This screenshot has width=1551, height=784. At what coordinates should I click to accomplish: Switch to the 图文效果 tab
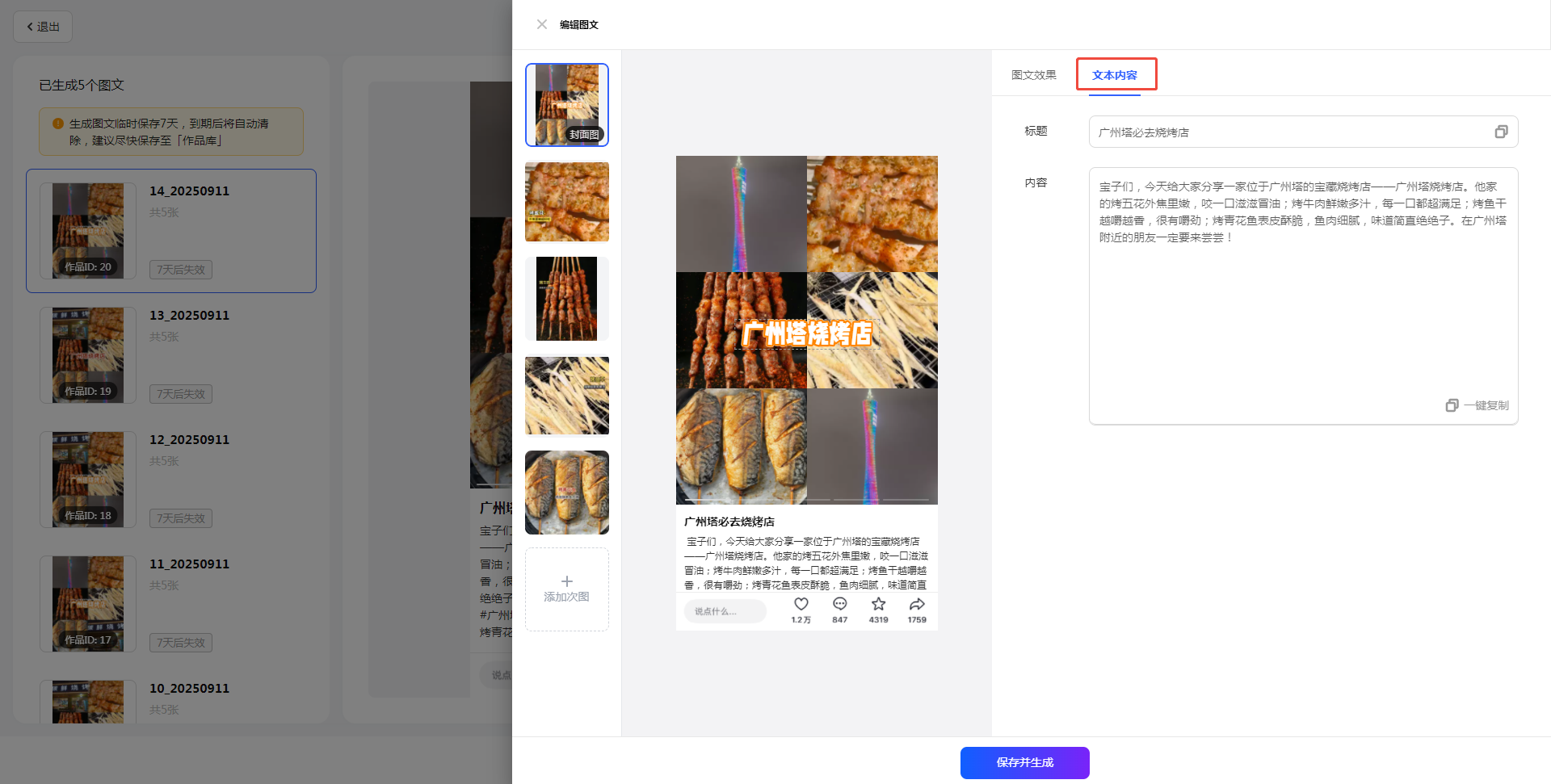coord(1034,75)
